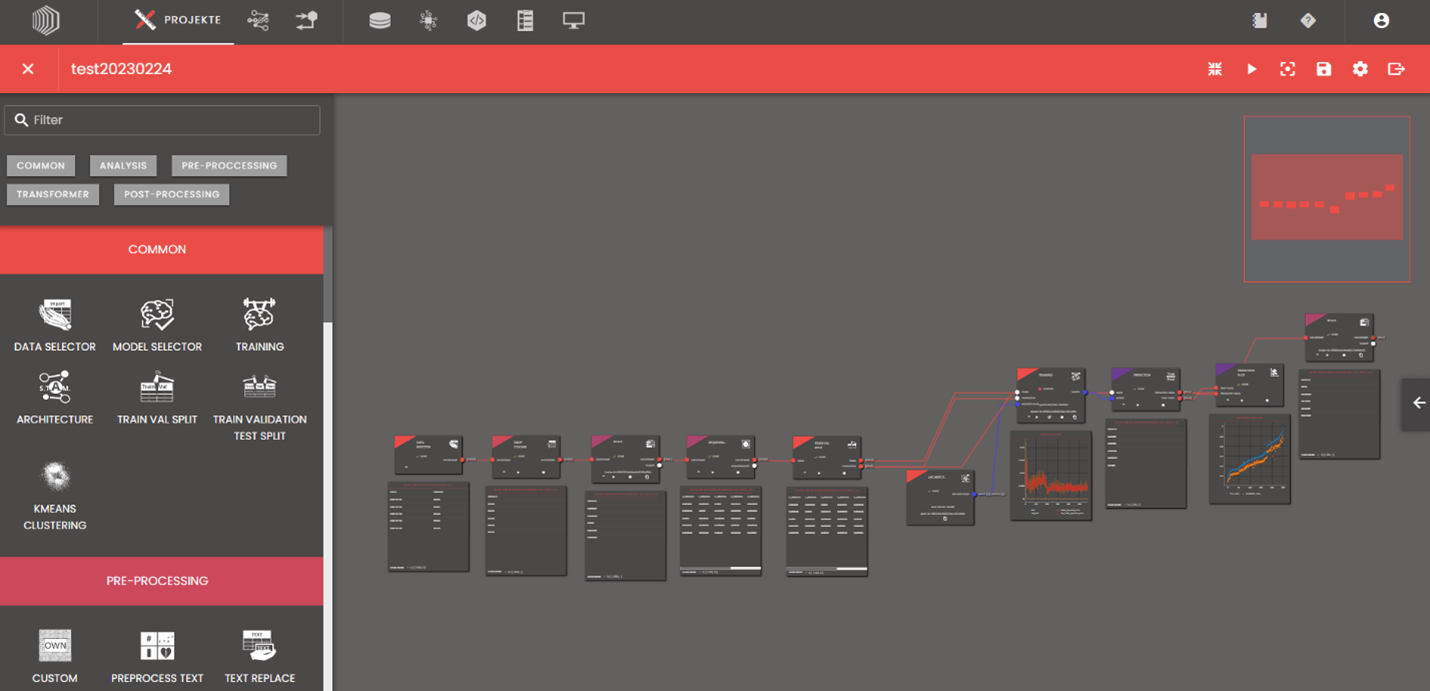Select the TRANSFORMER filter tag
This screenshot has height=691, width=1430.
tap(53, 195)
